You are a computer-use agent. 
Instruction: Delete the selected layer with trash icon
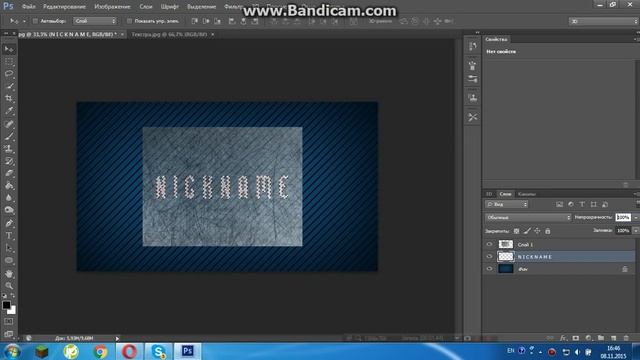626,338
